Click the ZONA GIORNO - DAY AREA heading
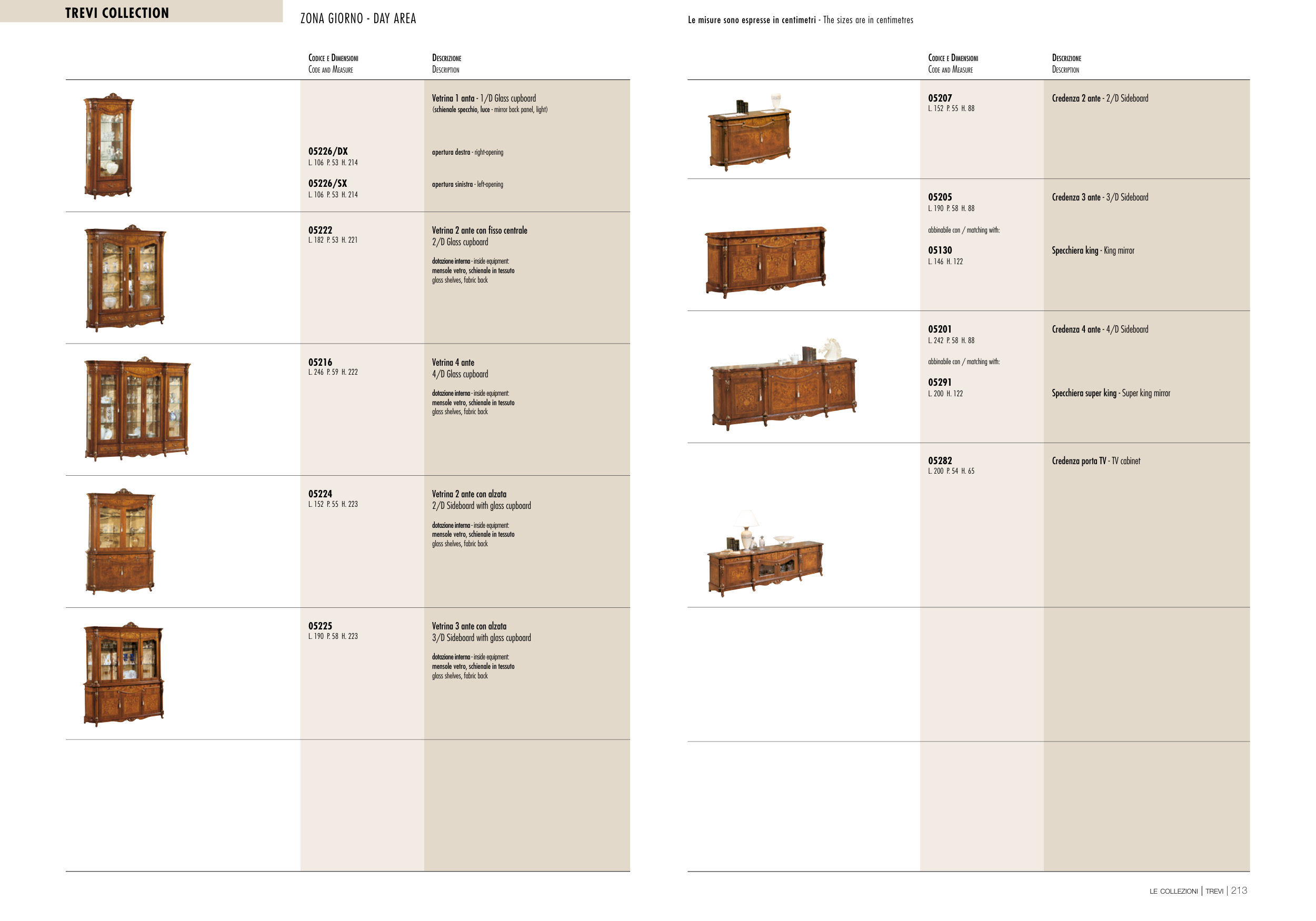1316x921 pixels. click(x=358, y=18)
